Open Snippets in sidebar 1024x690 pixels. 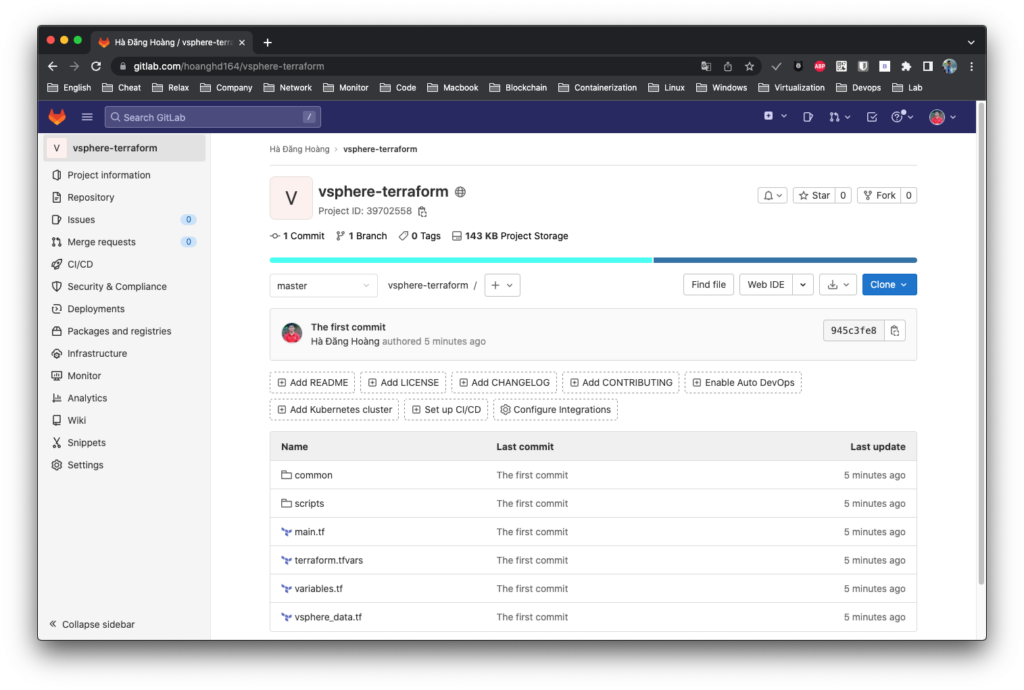124,442
